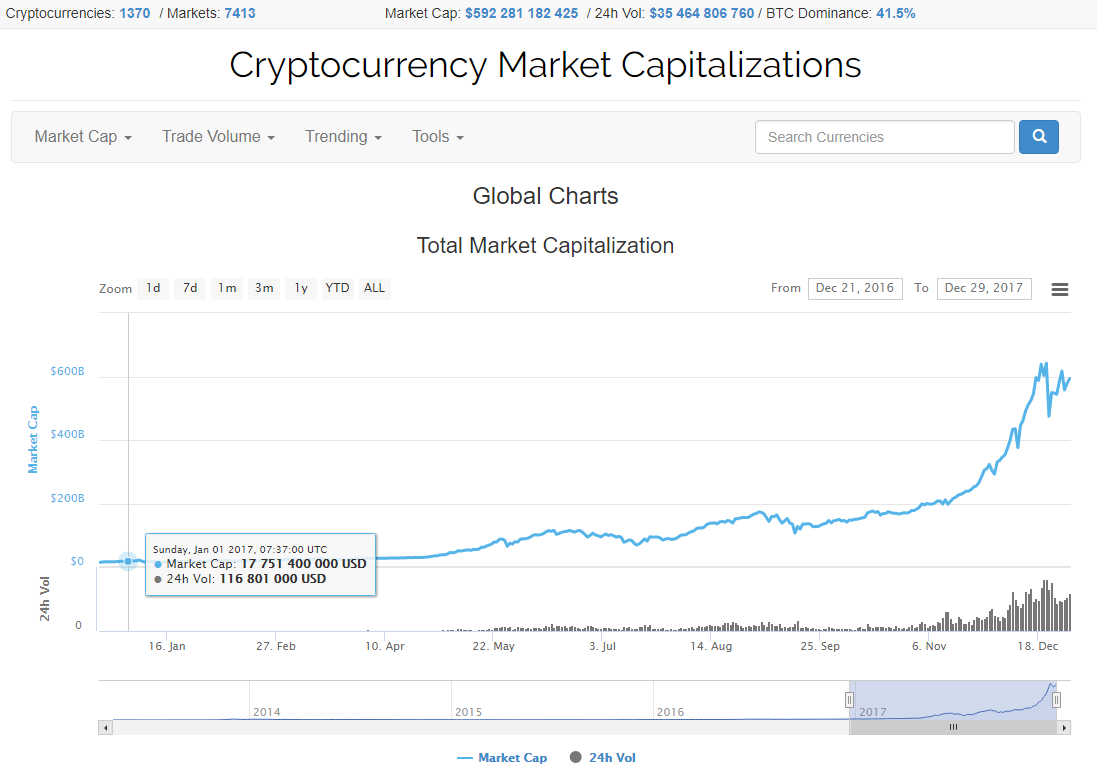Click the From date input box
This screenshot has height=773, width=1097.
point(855,288)
